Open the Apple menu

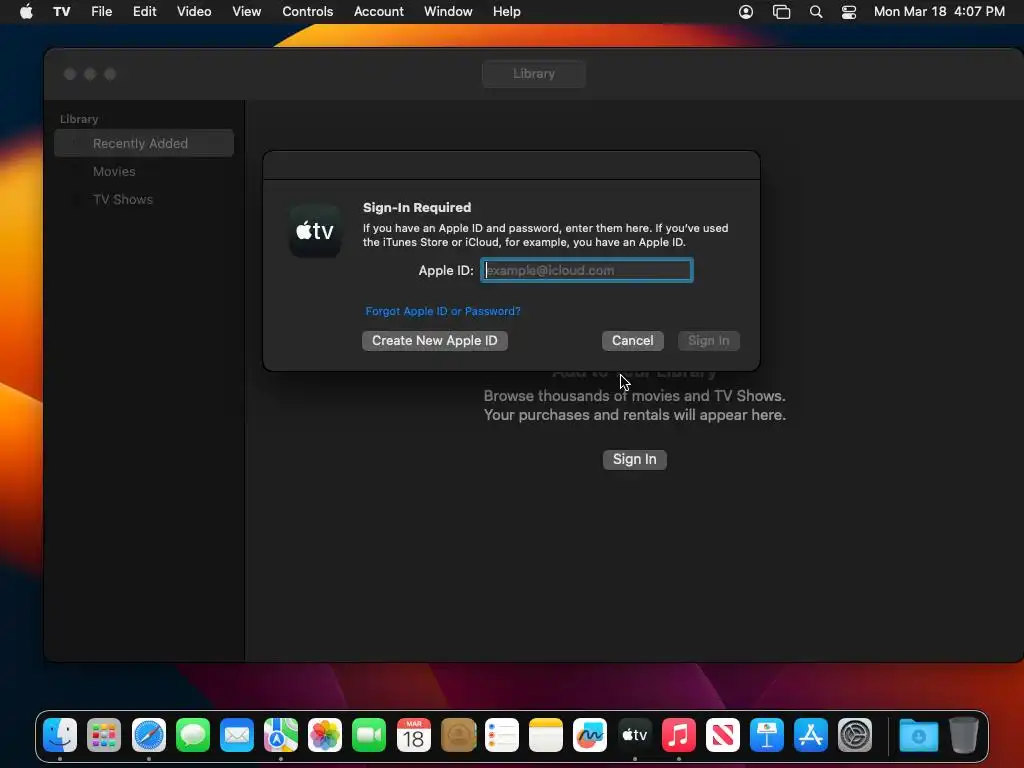point(26,11)
